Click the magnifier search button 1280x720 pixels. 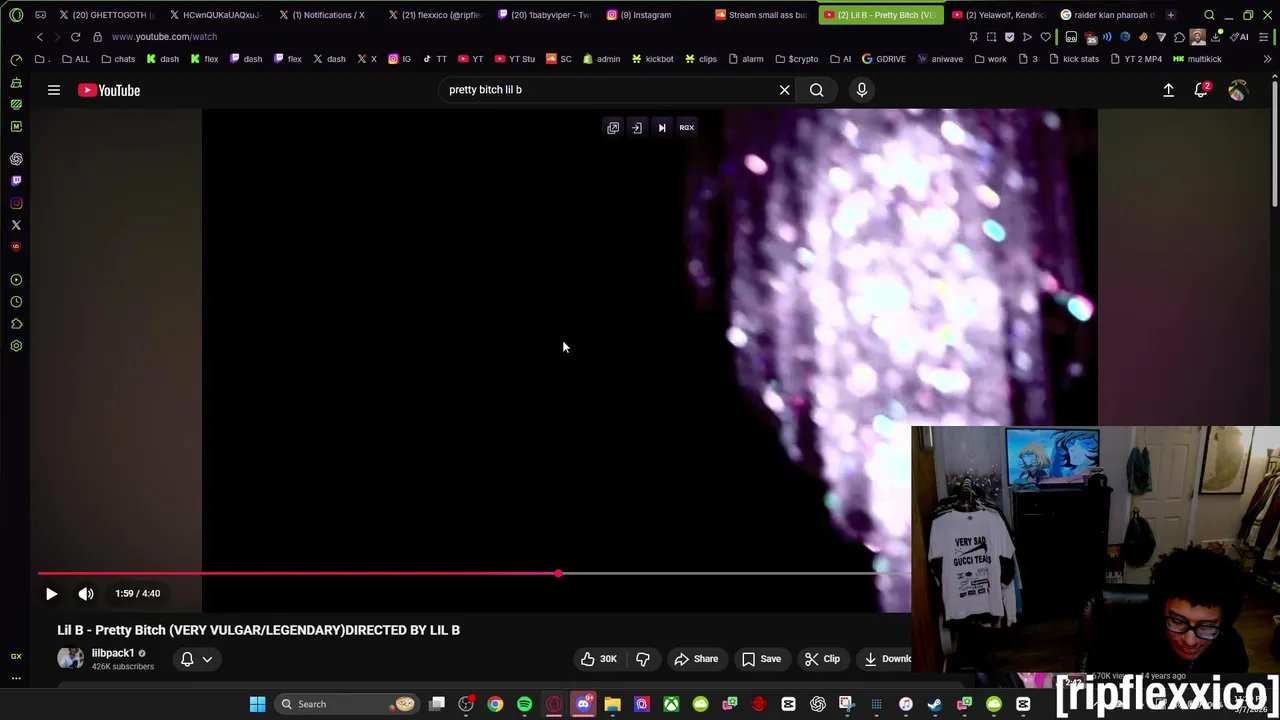tap(816, 90)
